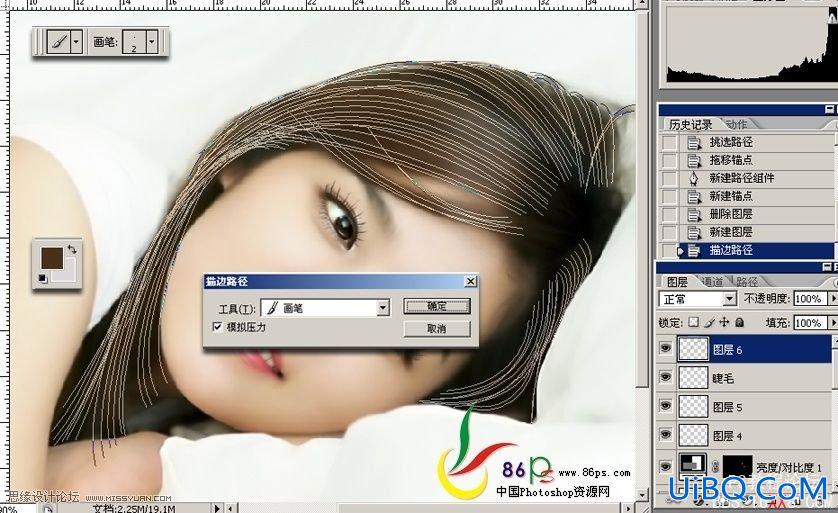
Task: Hide the 睫毛 layer eye
Action: click(665, 377)
